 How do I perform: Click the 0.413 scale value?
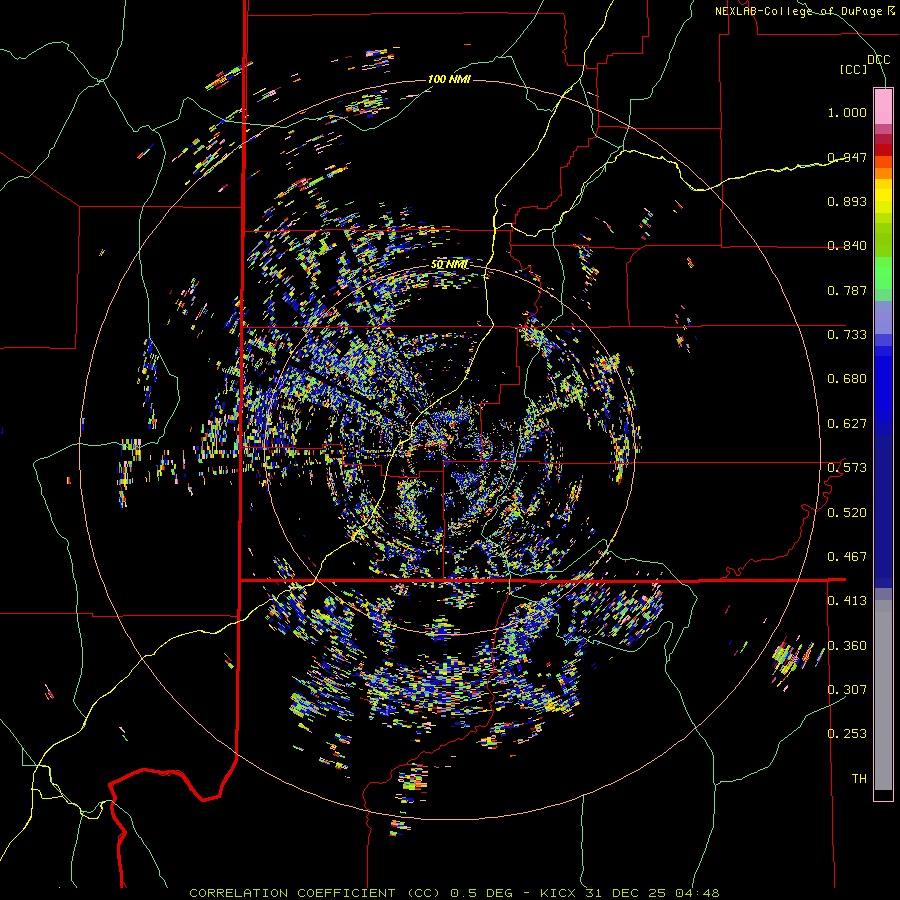click(x=847, y=601)
